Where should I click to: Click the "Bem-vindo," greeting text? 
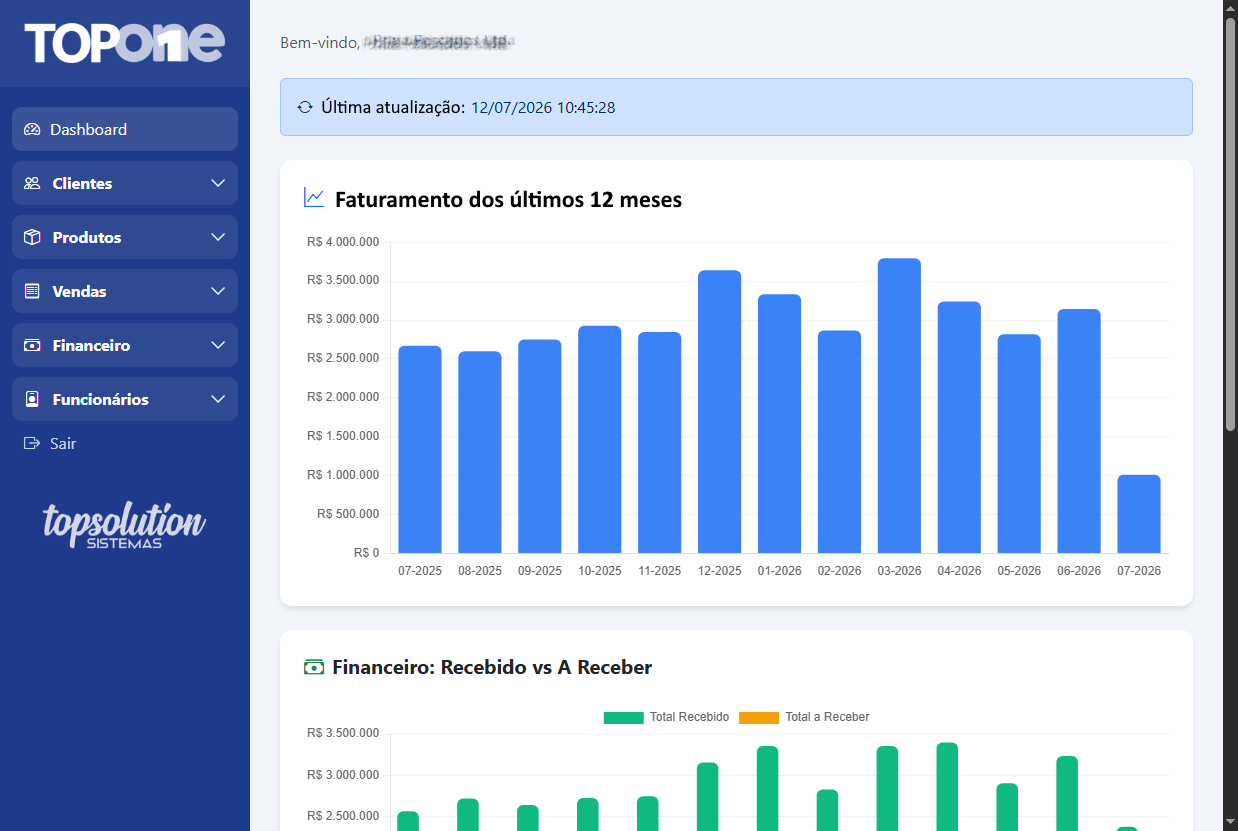coord(320,43)
